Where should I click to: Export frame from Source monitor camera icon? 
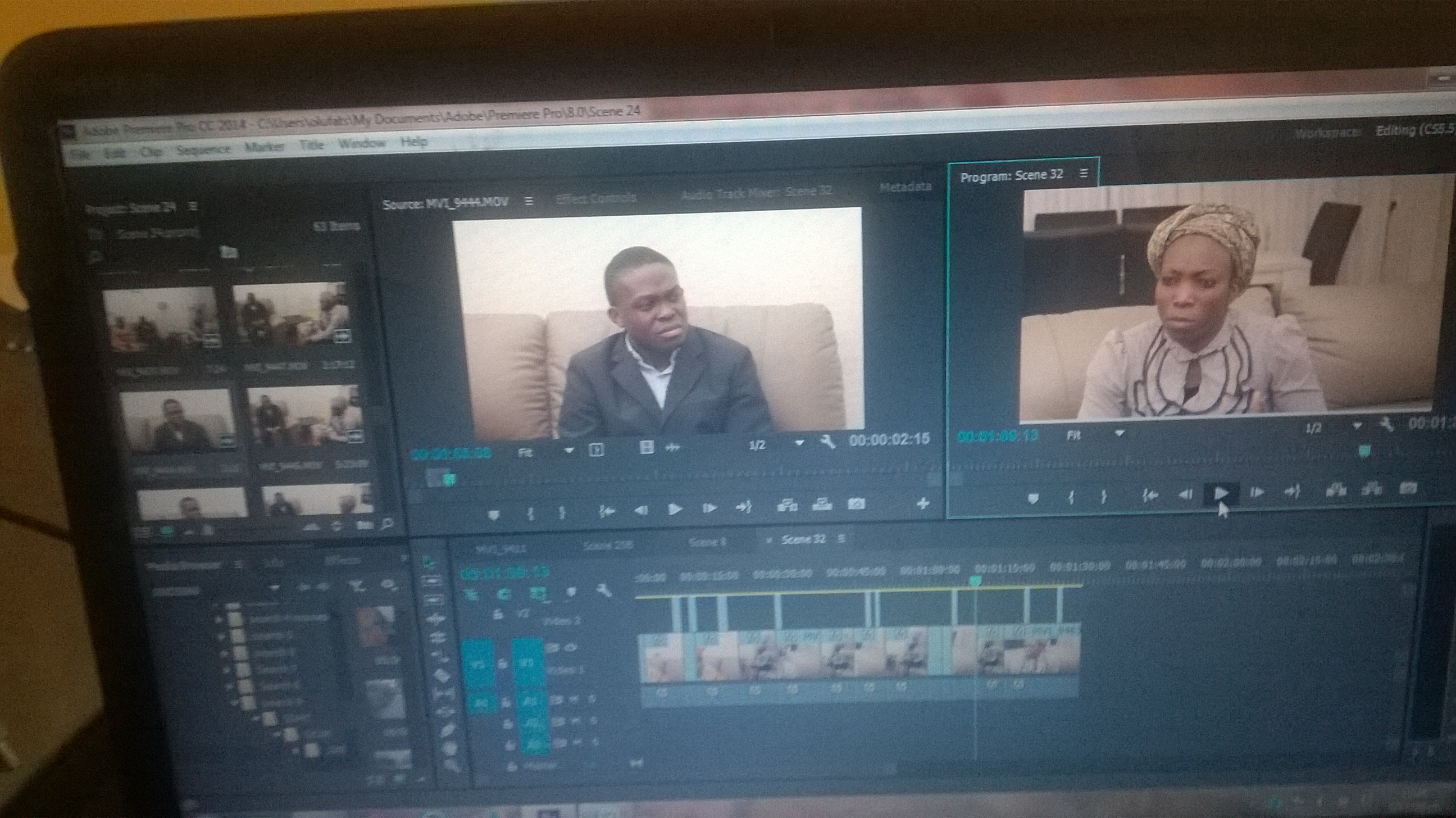(856, 503)
